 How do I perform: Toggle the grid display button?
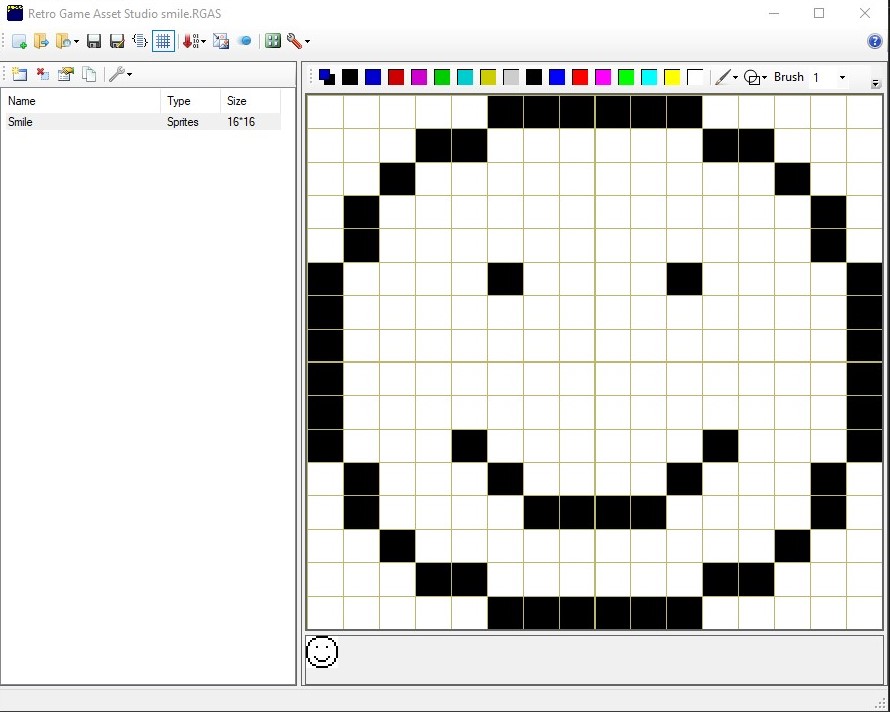163,41
